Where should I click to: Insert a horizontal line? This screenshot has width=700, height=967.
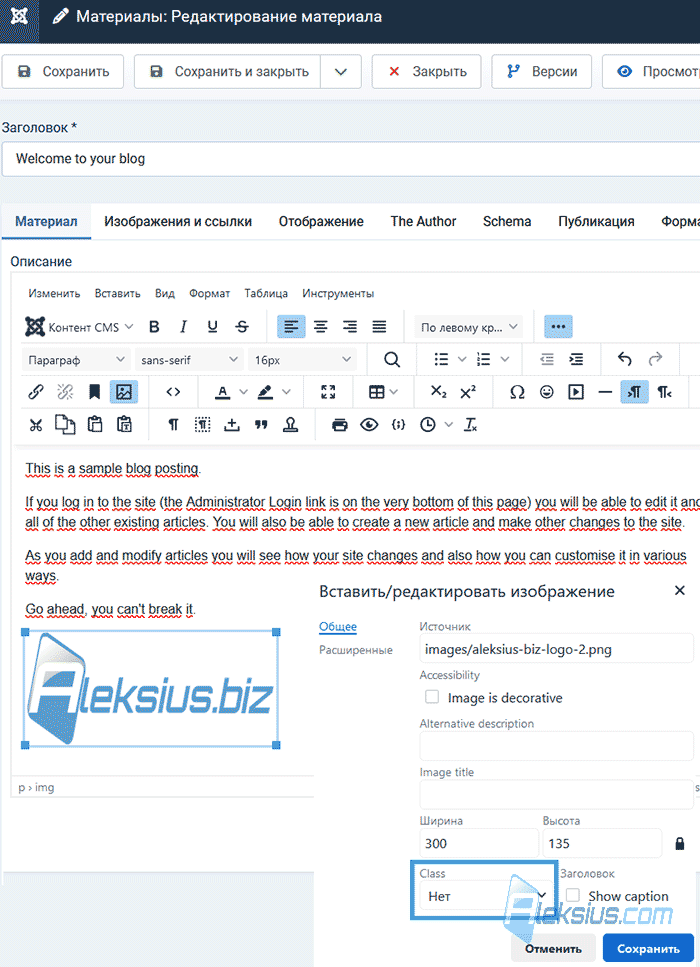pos(605,392)
